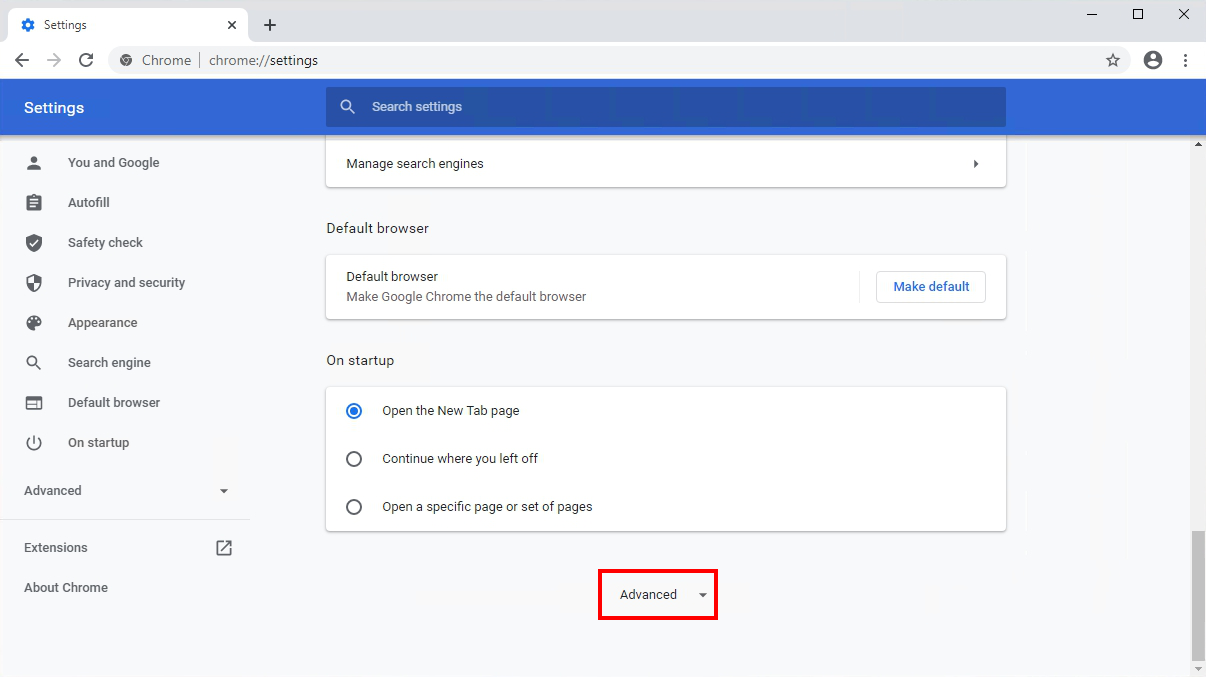Click the Make default button
The image size is (1206, 677).
(x=930, y=287)
